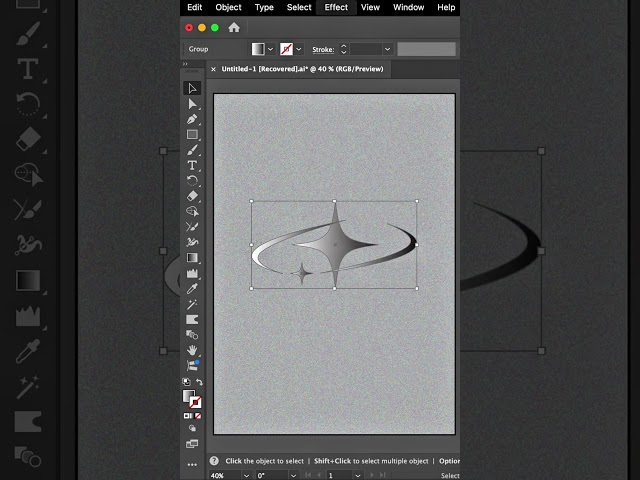Screen dimensions: 640x480
Task: Go to last artboard button
Action: pos(382,476)
